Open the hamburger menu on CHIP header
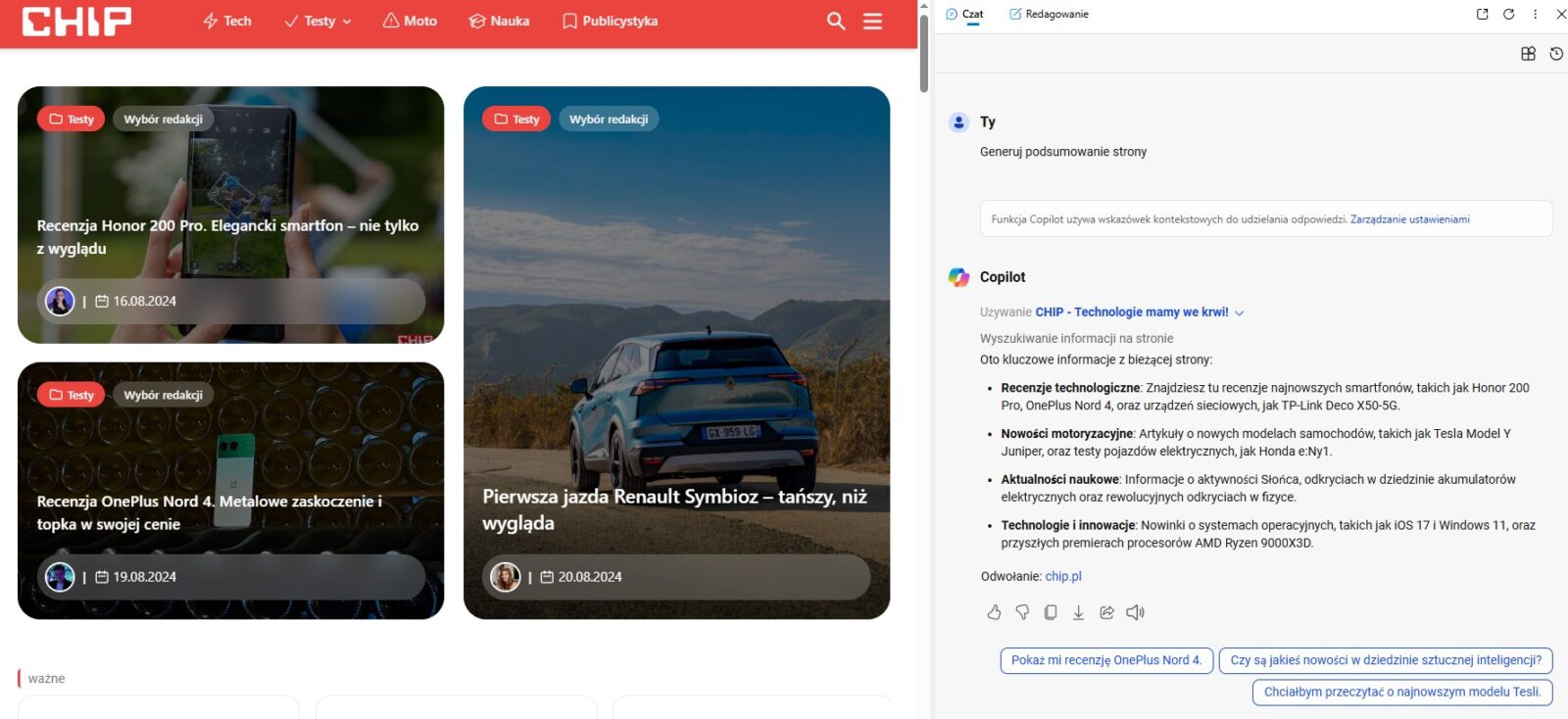Screen dimensions: 1568x719 coord(872,21)
